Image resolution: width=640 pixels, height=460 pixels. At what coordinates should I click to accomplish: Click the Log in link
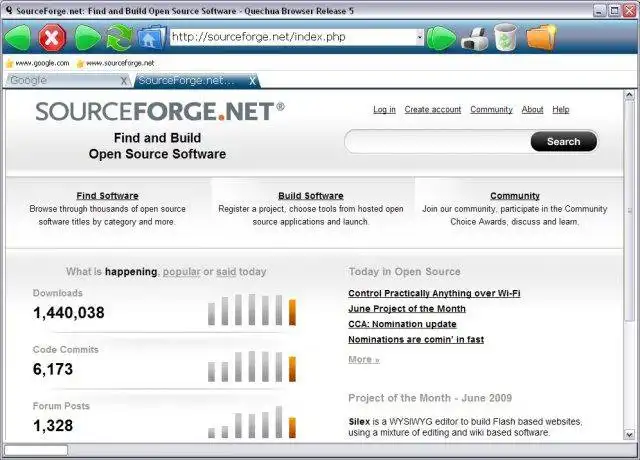tap(384, 109)
